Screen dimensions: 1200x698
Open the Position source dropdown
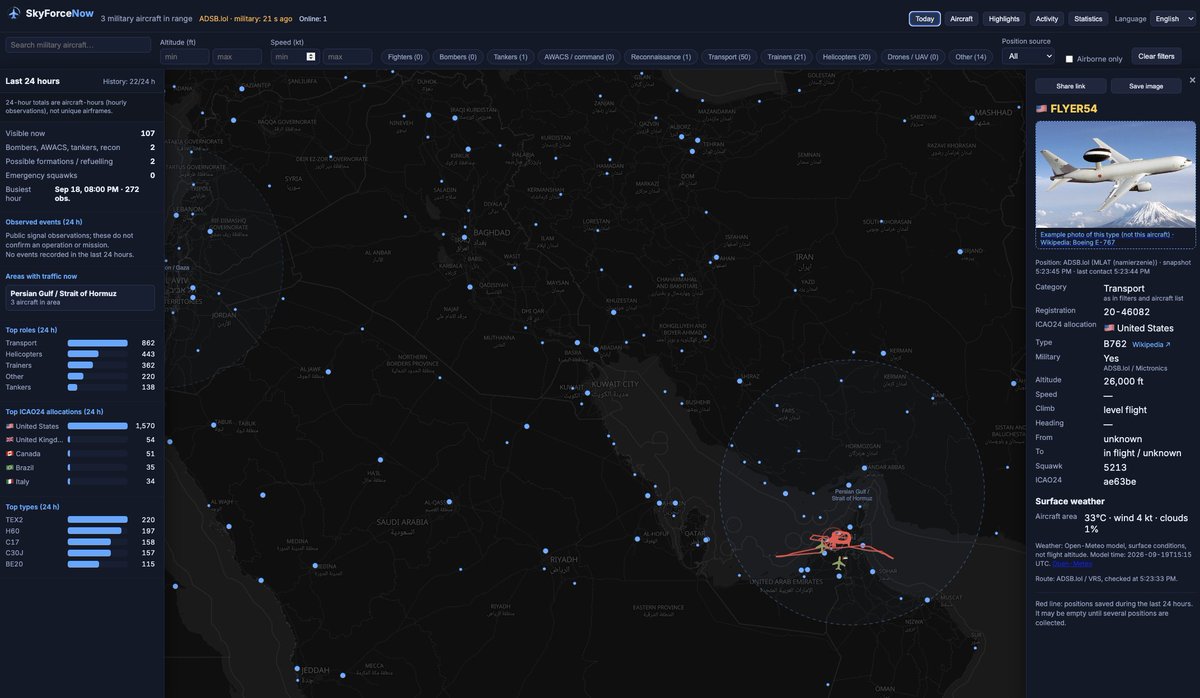click(1028, 57)
